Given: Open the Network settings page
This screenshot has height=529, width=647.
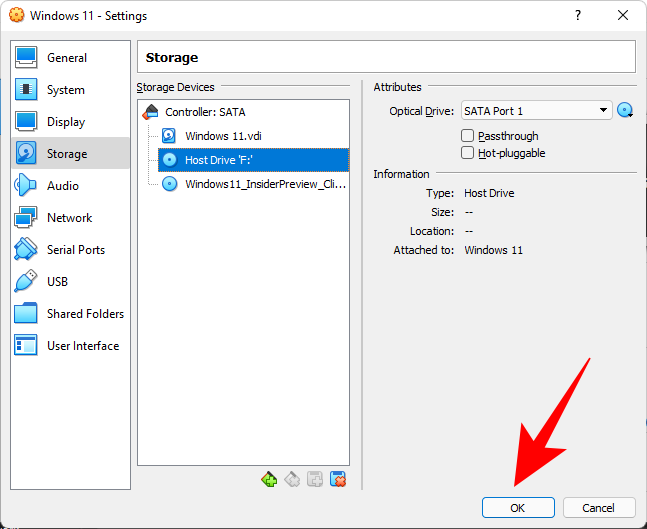Looking at the screenshot, I should tap(69, 218).
